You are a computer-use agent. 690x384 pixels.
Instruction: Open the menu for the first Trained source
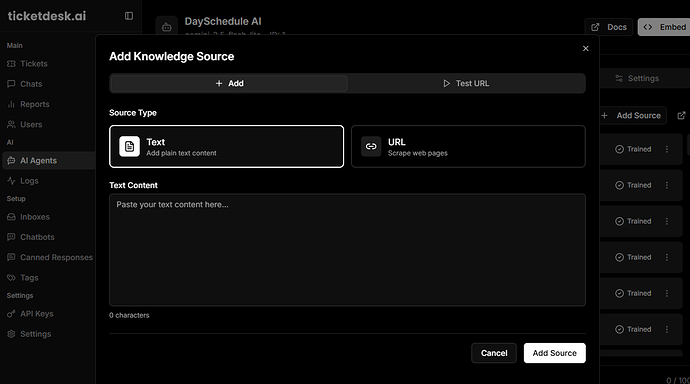tap(667, 149)
